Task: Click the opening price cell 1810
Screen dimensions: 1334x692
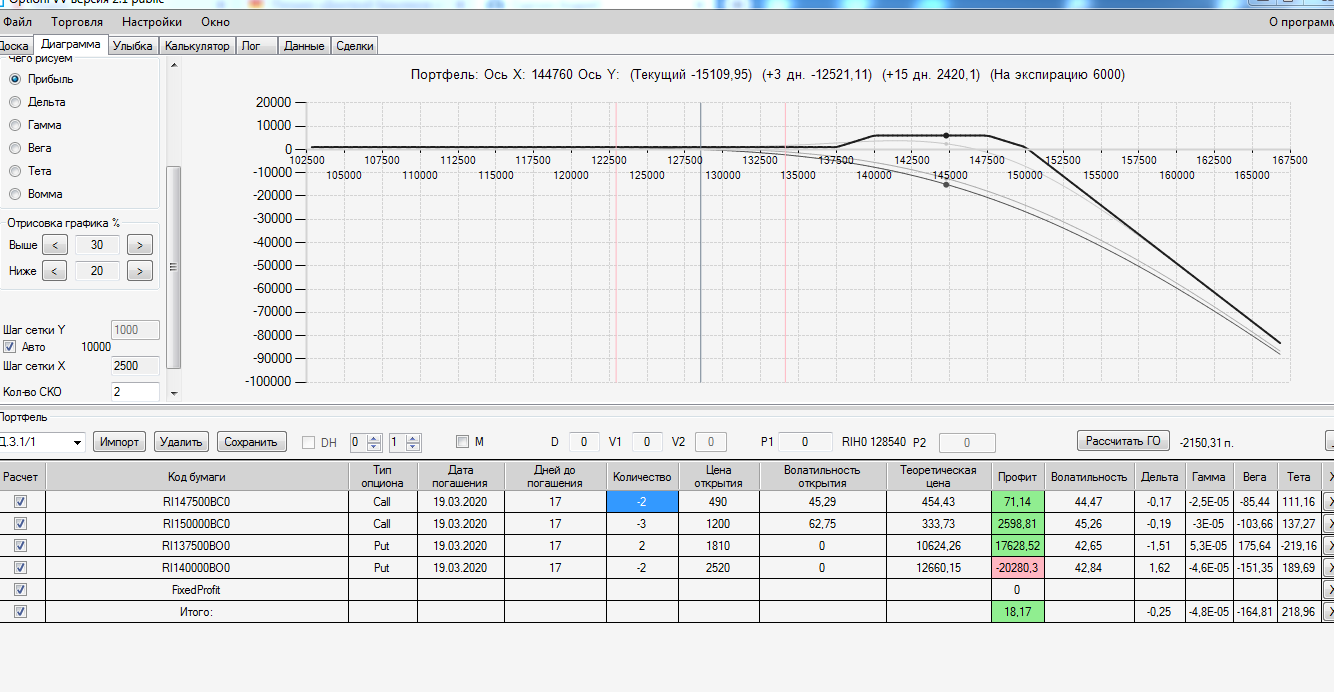Action: click(718, 546)
